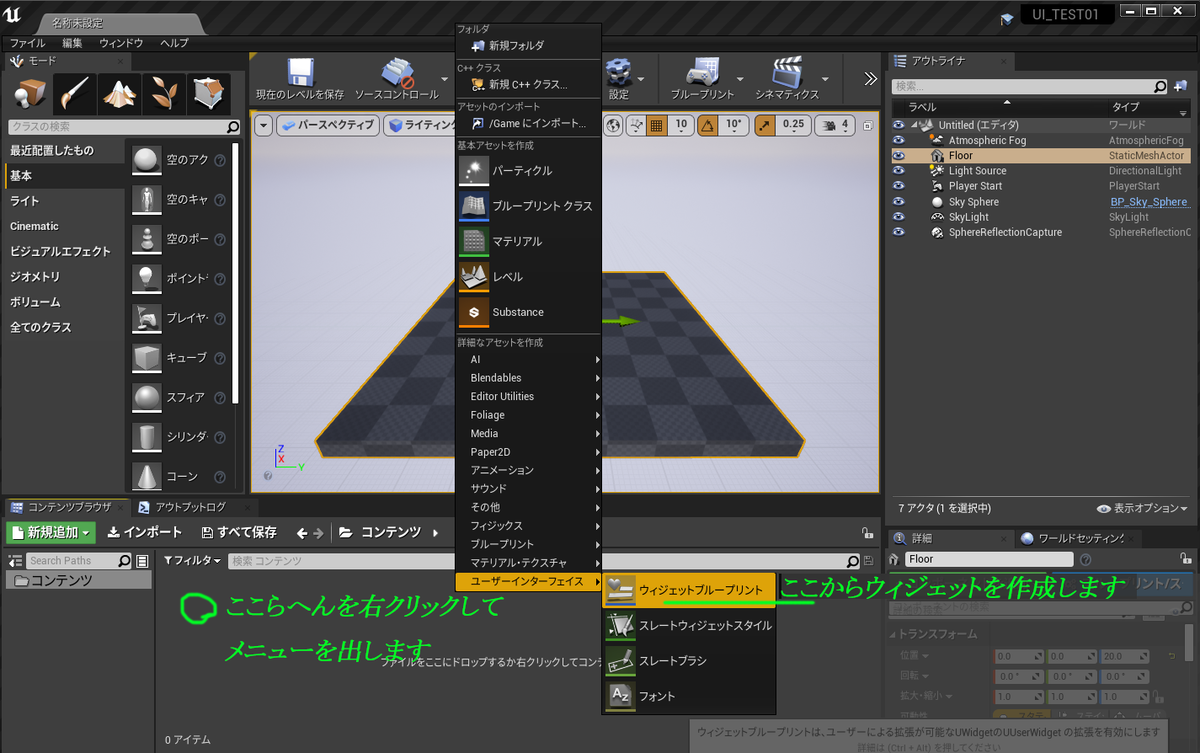This screenshot has width=1200, height=753.
Task: Click the content browser lock icon
Action: (867, 533)
